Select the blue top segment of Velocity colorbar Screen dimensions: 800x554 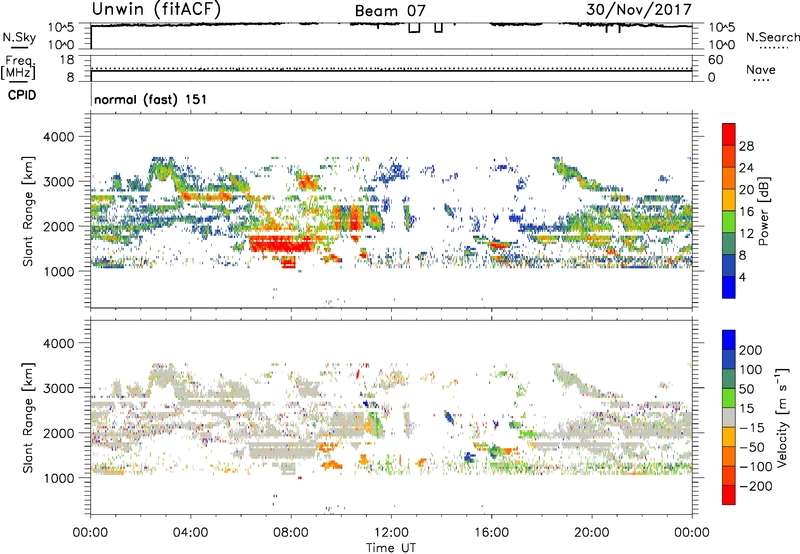(729, 340)
